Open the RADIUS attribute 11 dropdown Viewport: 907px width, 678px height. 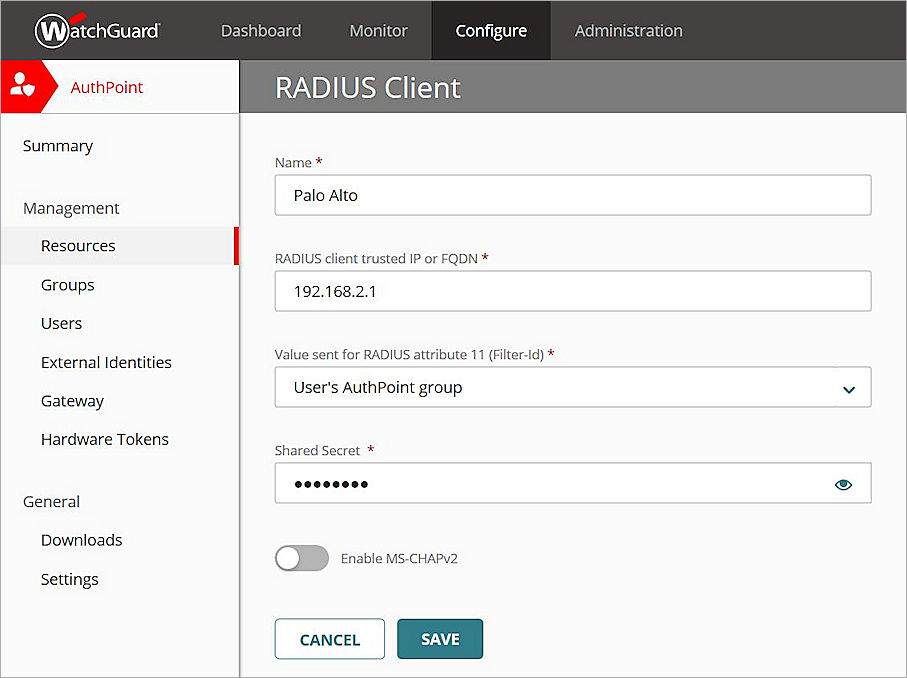[845, 387]
